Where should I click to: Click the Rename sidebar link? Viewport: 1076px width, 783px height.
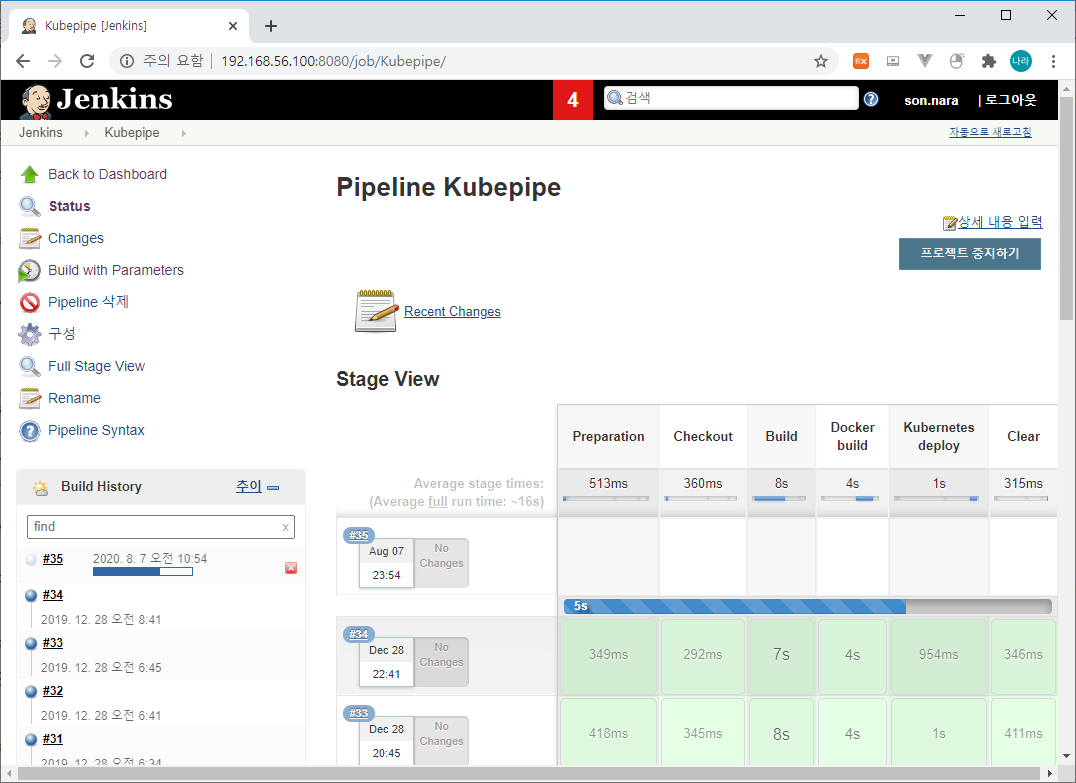pos(74,398)
